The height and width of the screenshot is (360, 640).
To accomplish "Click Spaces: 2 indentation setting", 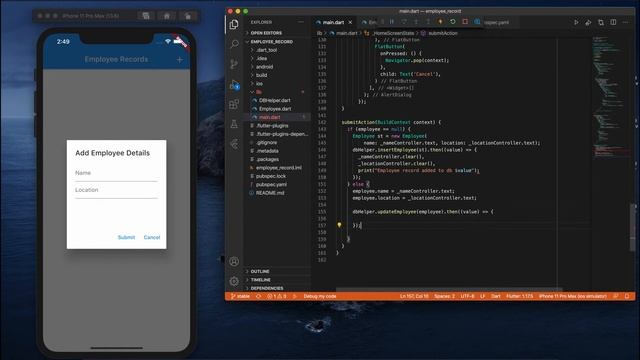I will click(x=444, y=296).
